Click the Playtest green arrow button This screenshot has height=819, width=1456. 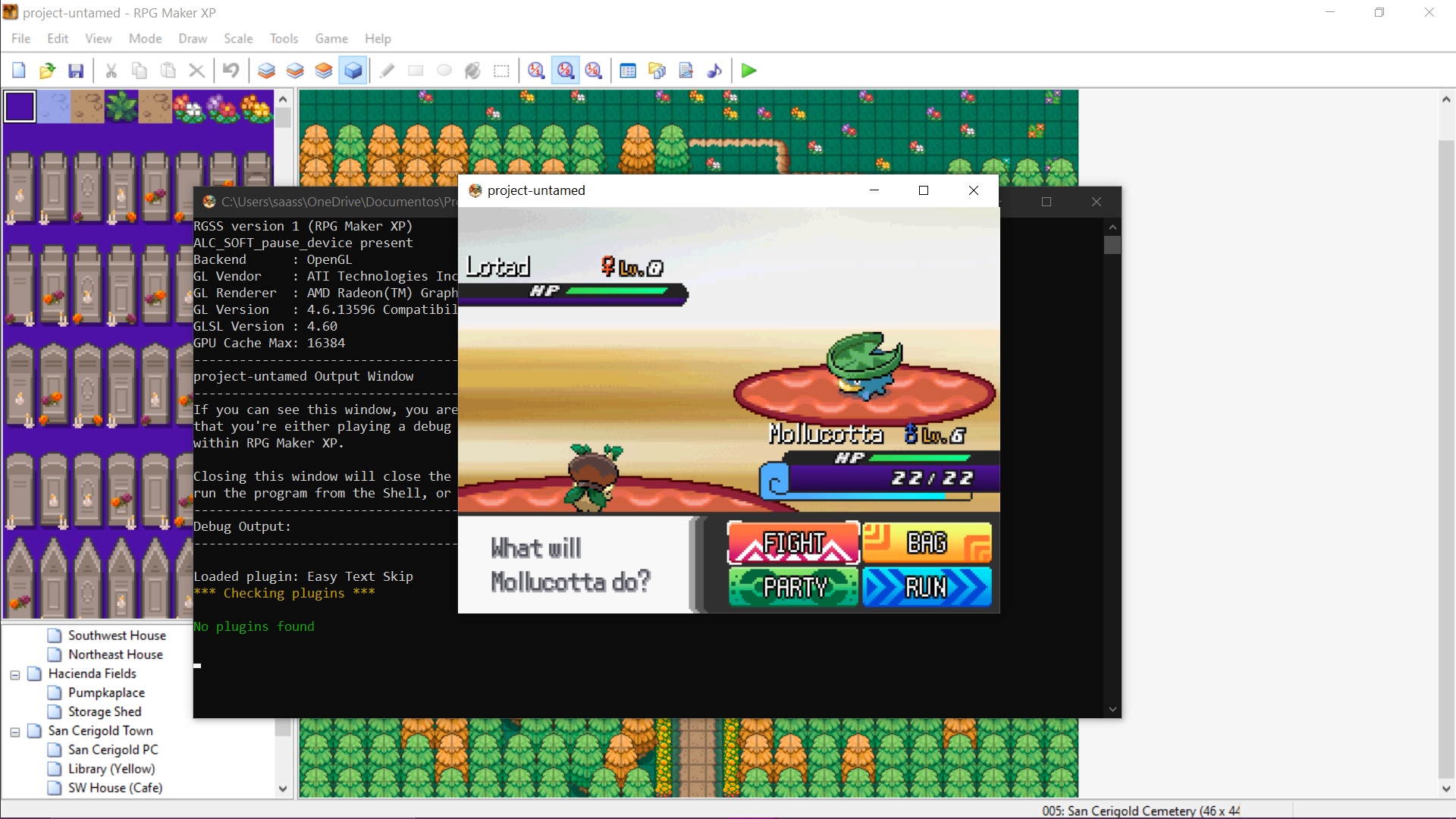[748, 71]
